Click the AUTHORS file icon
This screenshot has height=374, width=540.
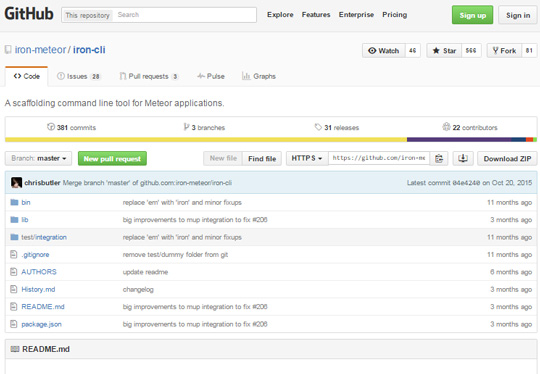pos(14,272)
